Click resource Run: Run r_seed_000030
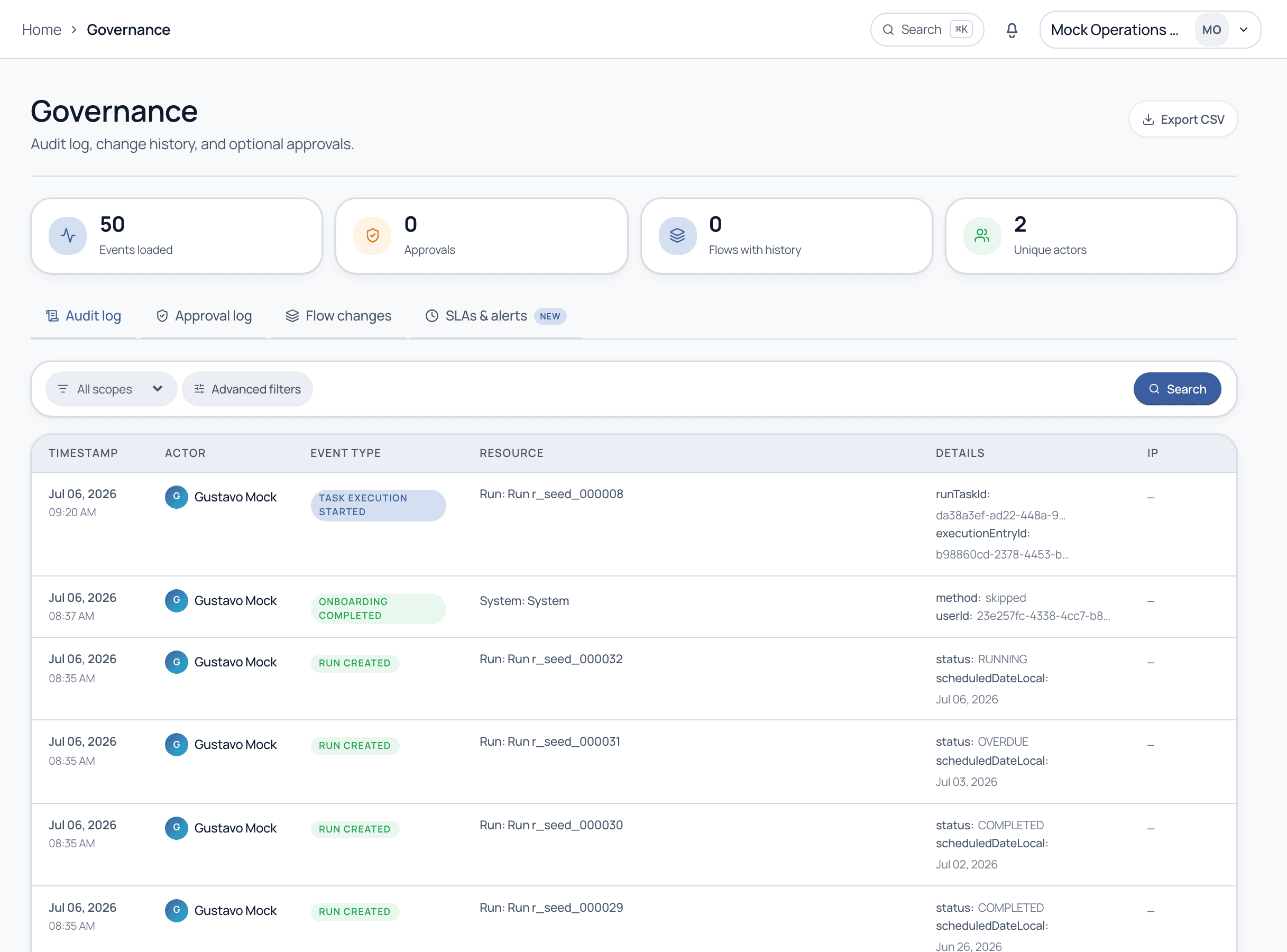Image resolution: width=1287 pixels, height=952 pixels. click(551, 825)
